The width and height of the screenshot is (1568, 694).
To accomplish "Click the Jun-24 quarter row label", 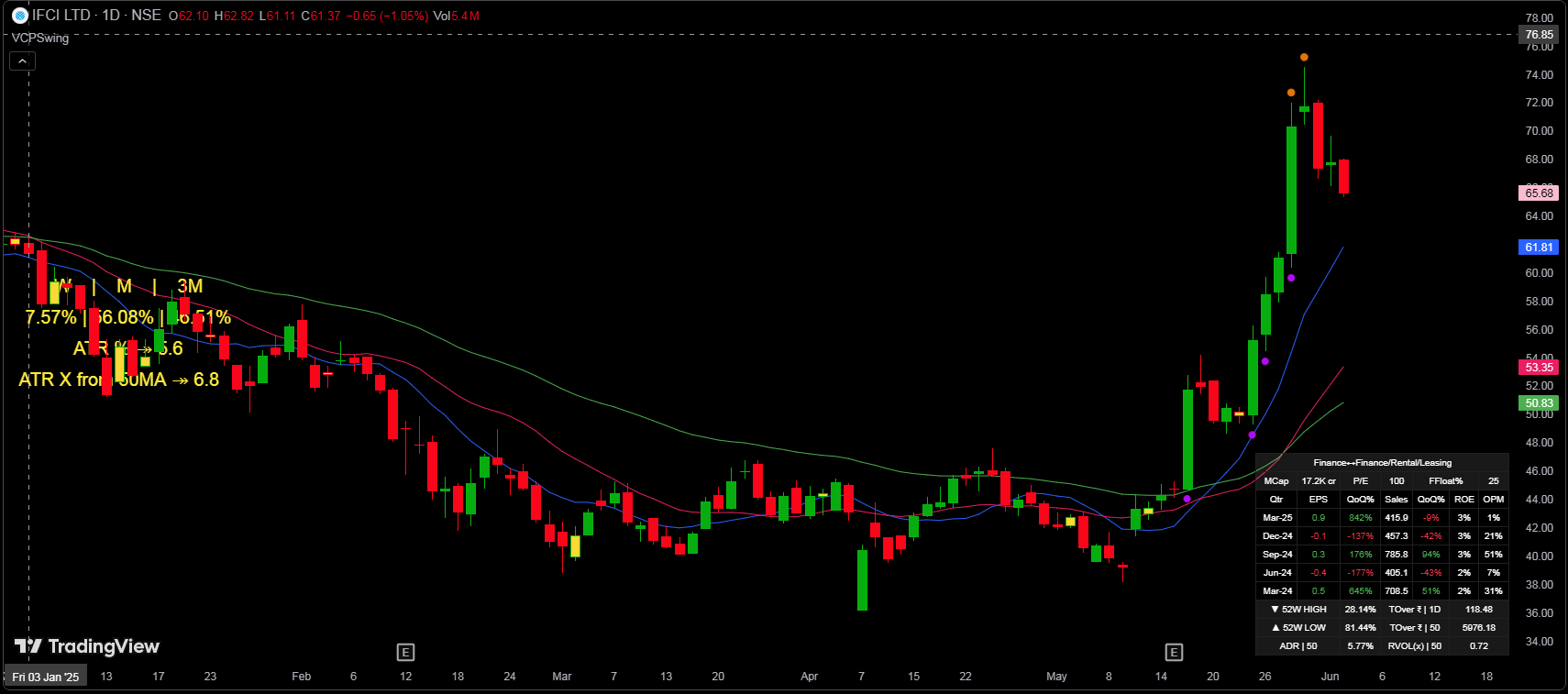I will [x=1277, y=573].
